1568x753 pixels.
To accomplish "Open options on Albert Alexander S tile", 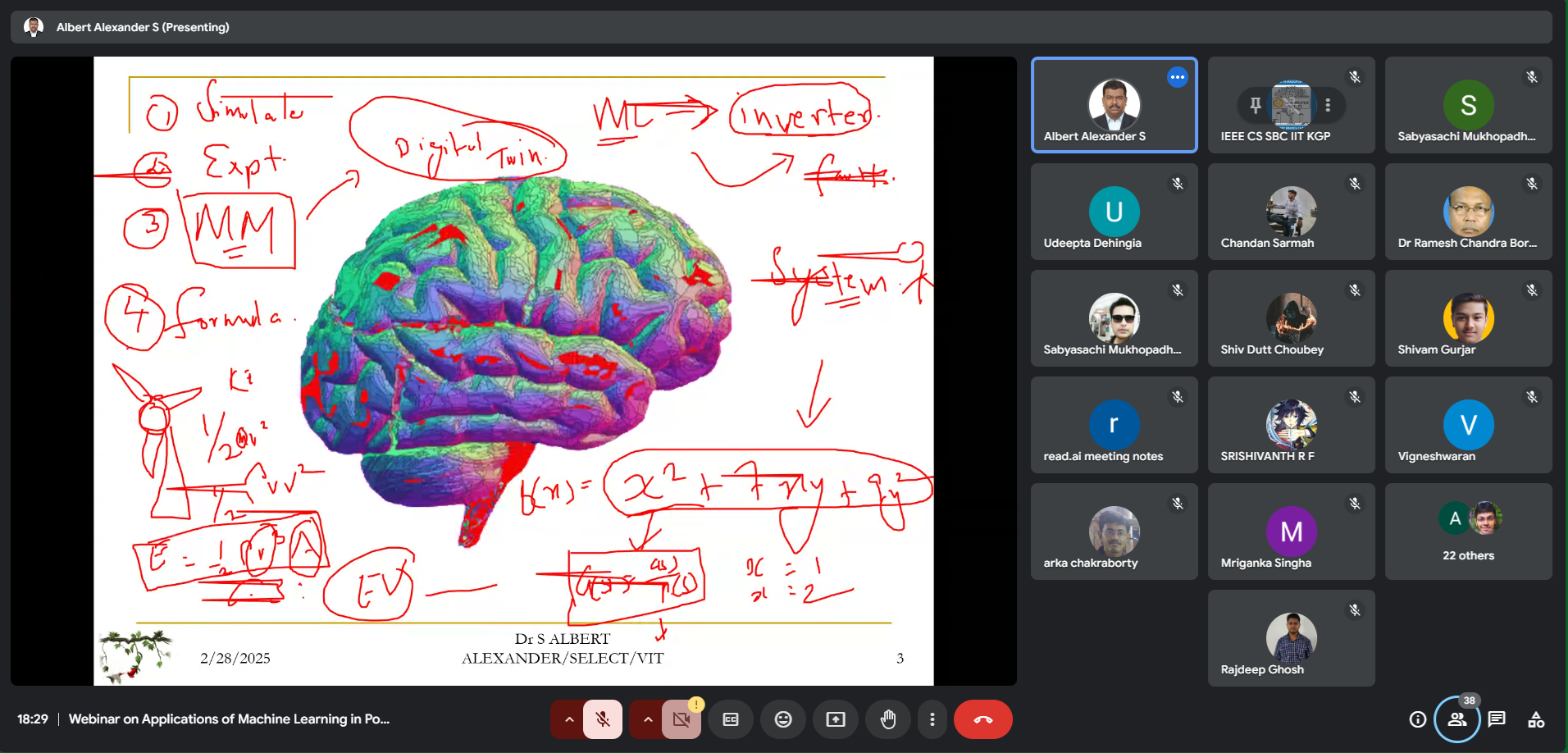I will click(x=1178, y=77).
